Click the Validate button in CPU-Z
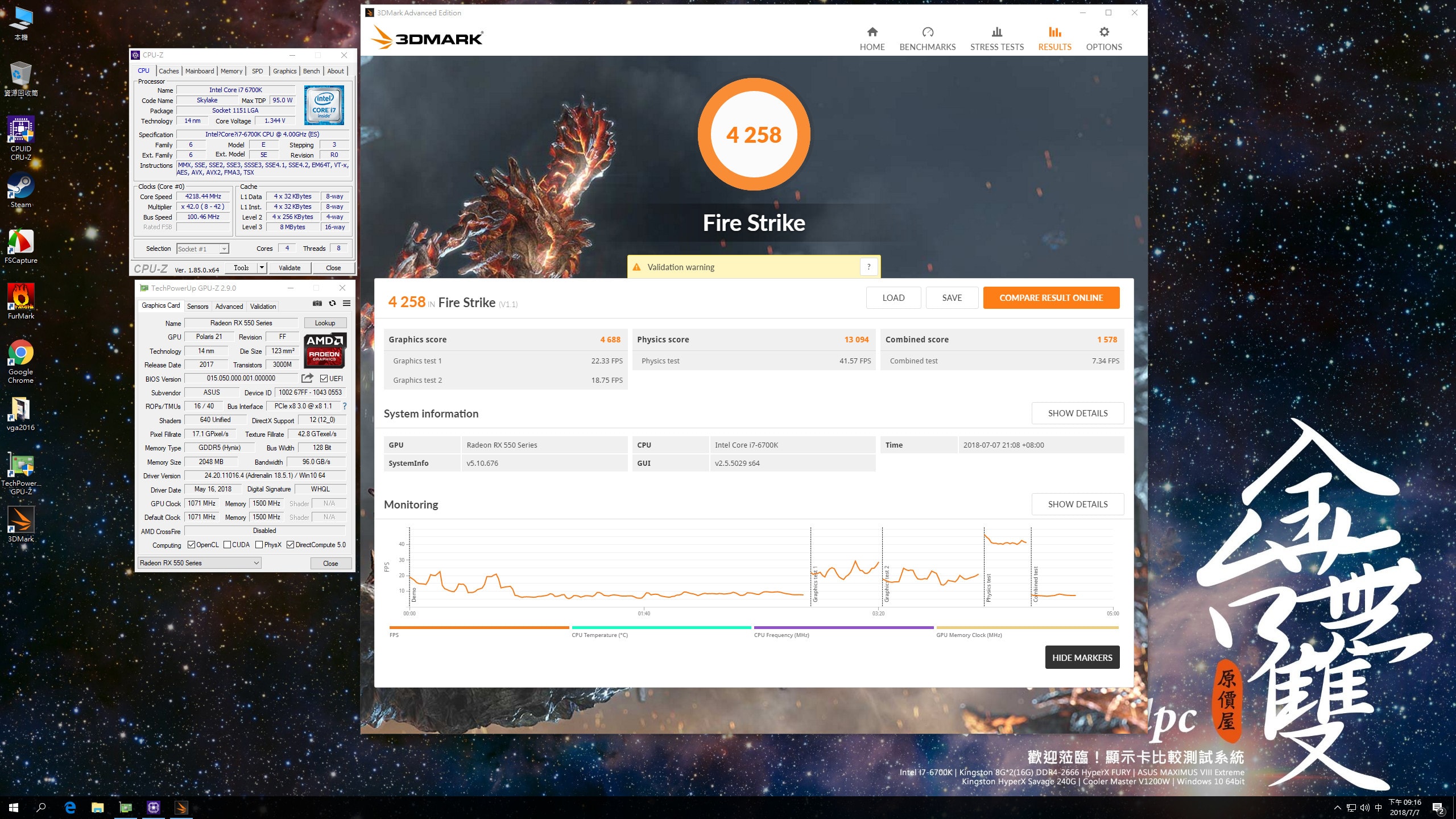 pos(289,267)
